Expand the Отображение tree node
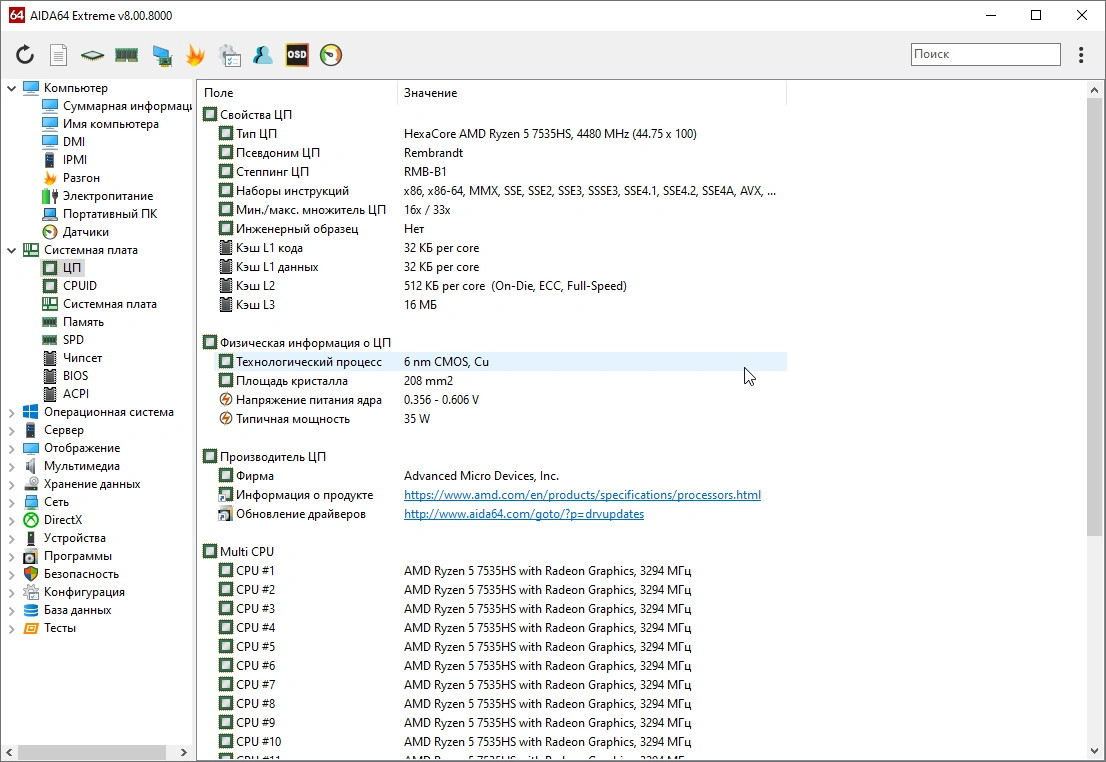The image size is (1106, 762). 11,449
